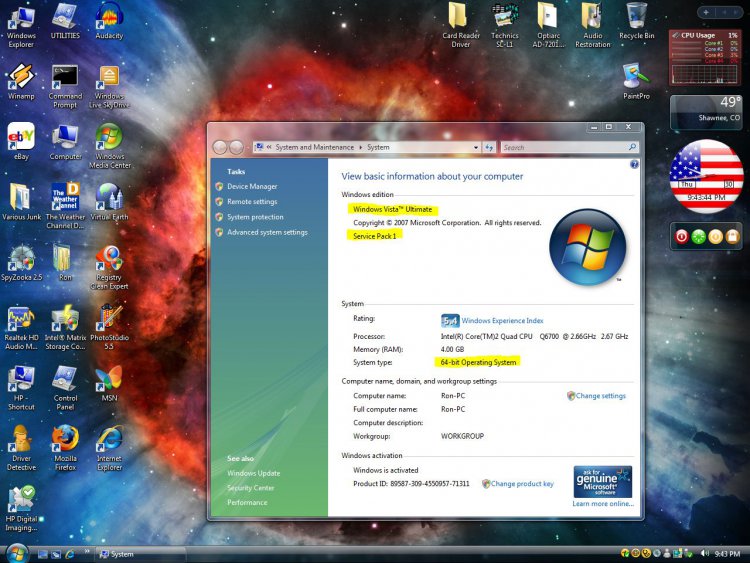Screen dimensions: 750x563
Task: Open the Realtek HD Audio Manager icon
Action: point(21,329)
